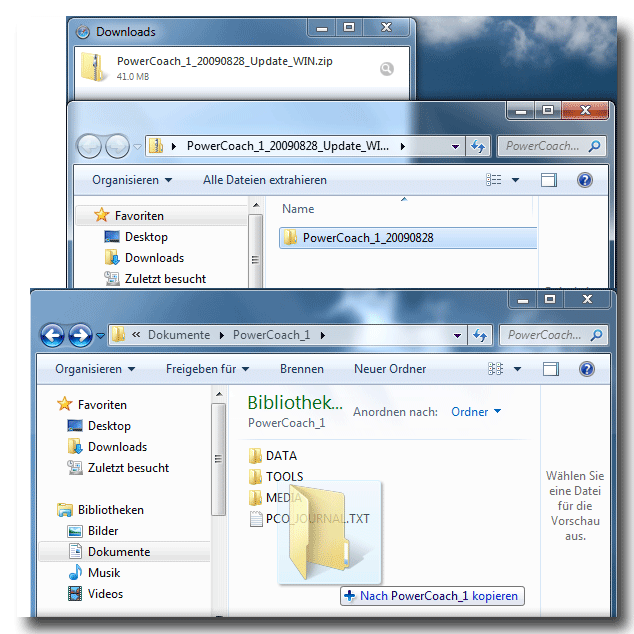Go forward in the PowerCoach_1 window

(80, 335)
